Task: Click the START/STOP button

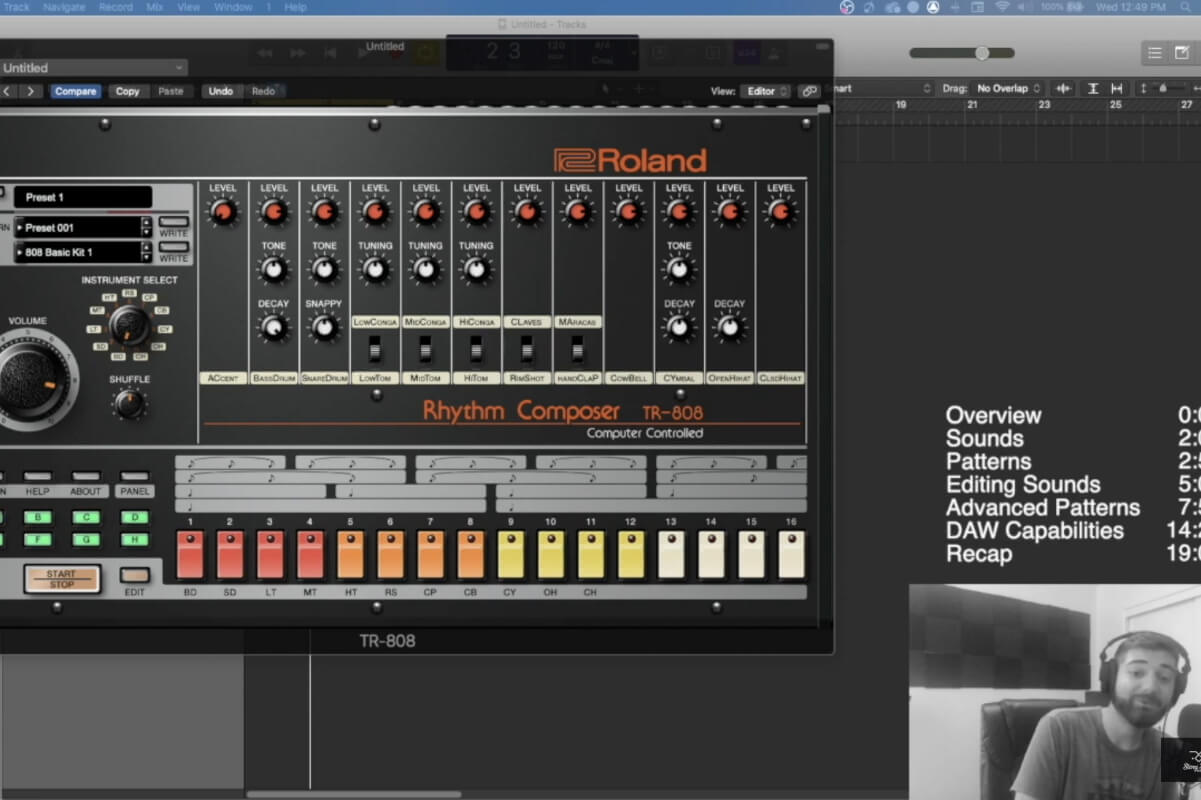Action: (x=62, y=578)
